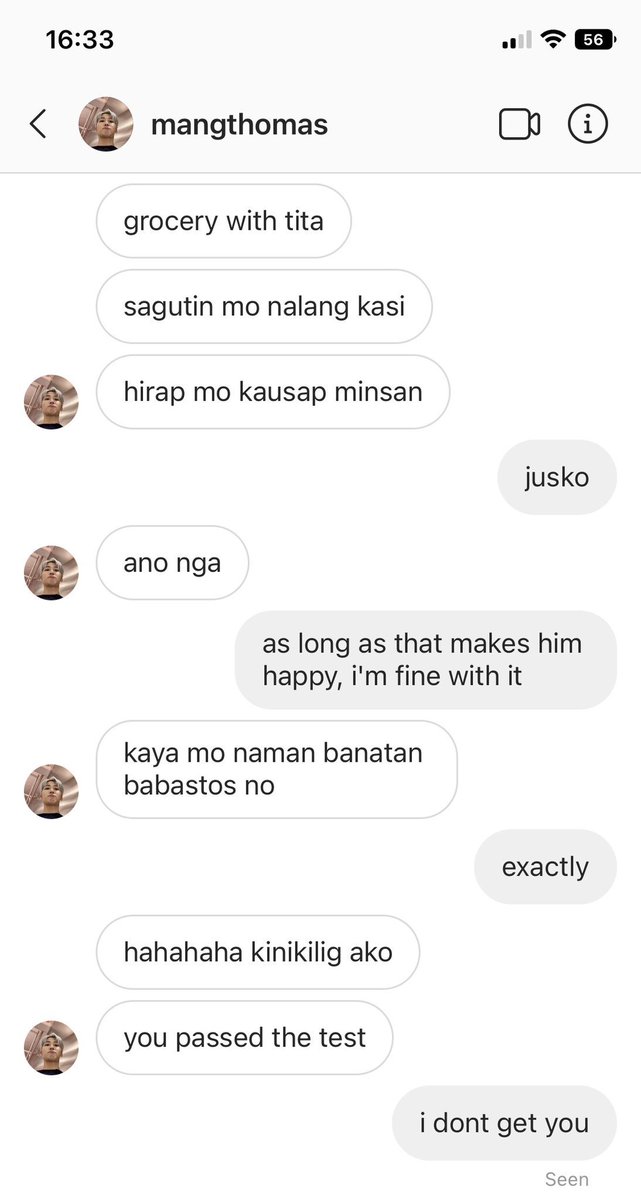Select the "jusko" sent message bubble
The height and width of the screenshot is (1200, 641).
pos(557,477)
